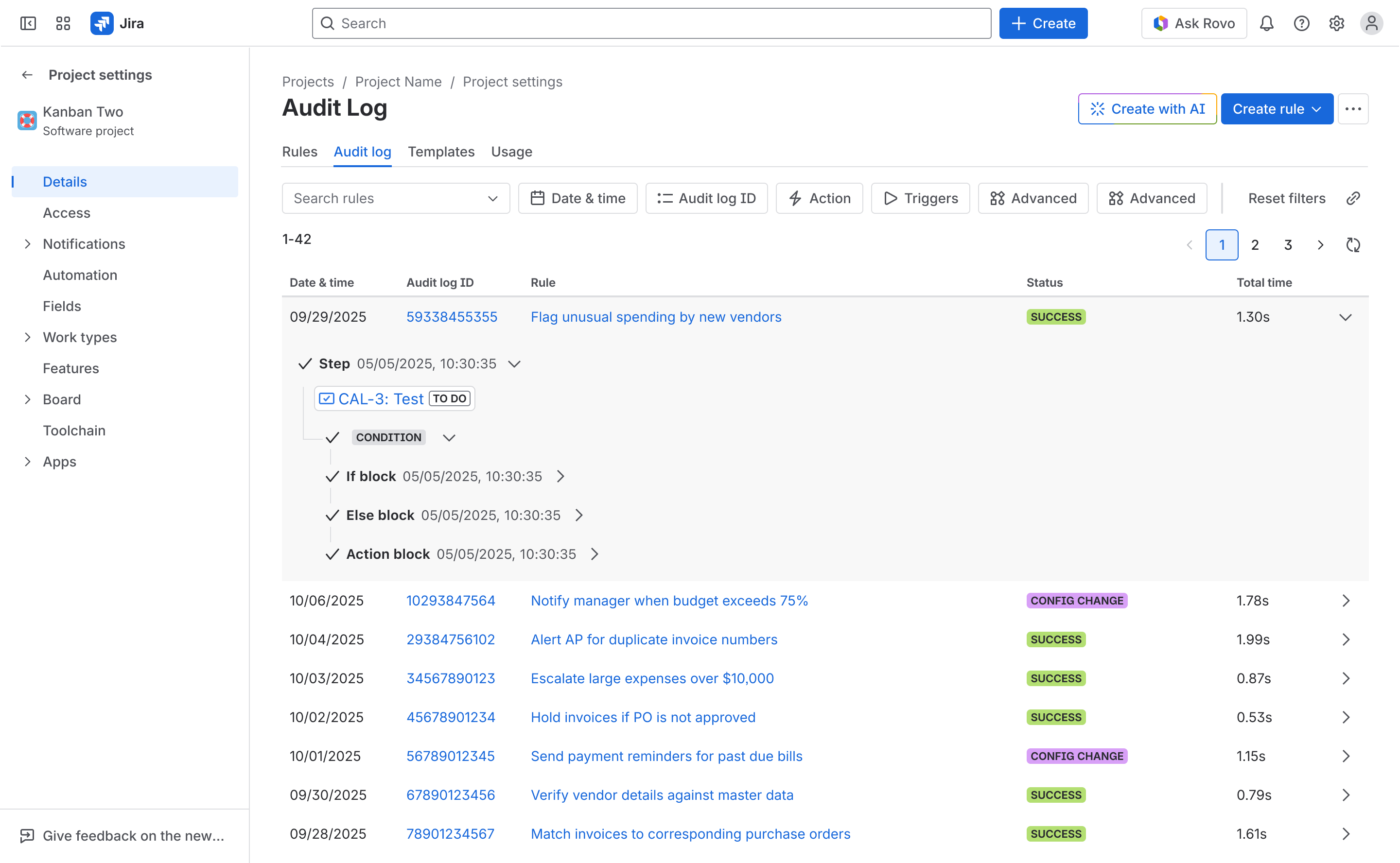Open your profile avatar icon
The height and width of the screenshot is (863, 1400).
(1371, 23)
